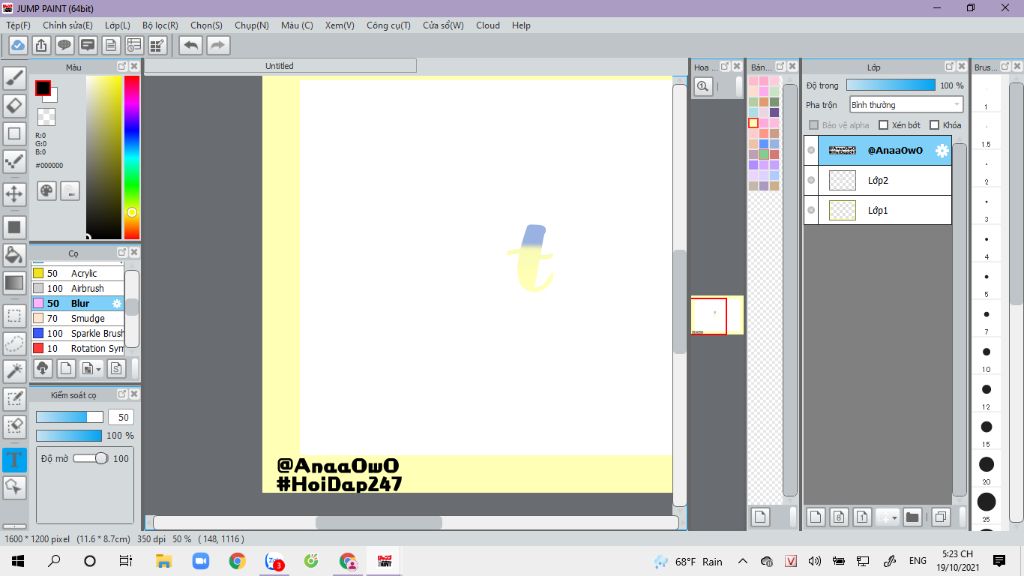Open the Lớp(L) menu
This screenshot has width=1024, height=576.
(118, 25)
